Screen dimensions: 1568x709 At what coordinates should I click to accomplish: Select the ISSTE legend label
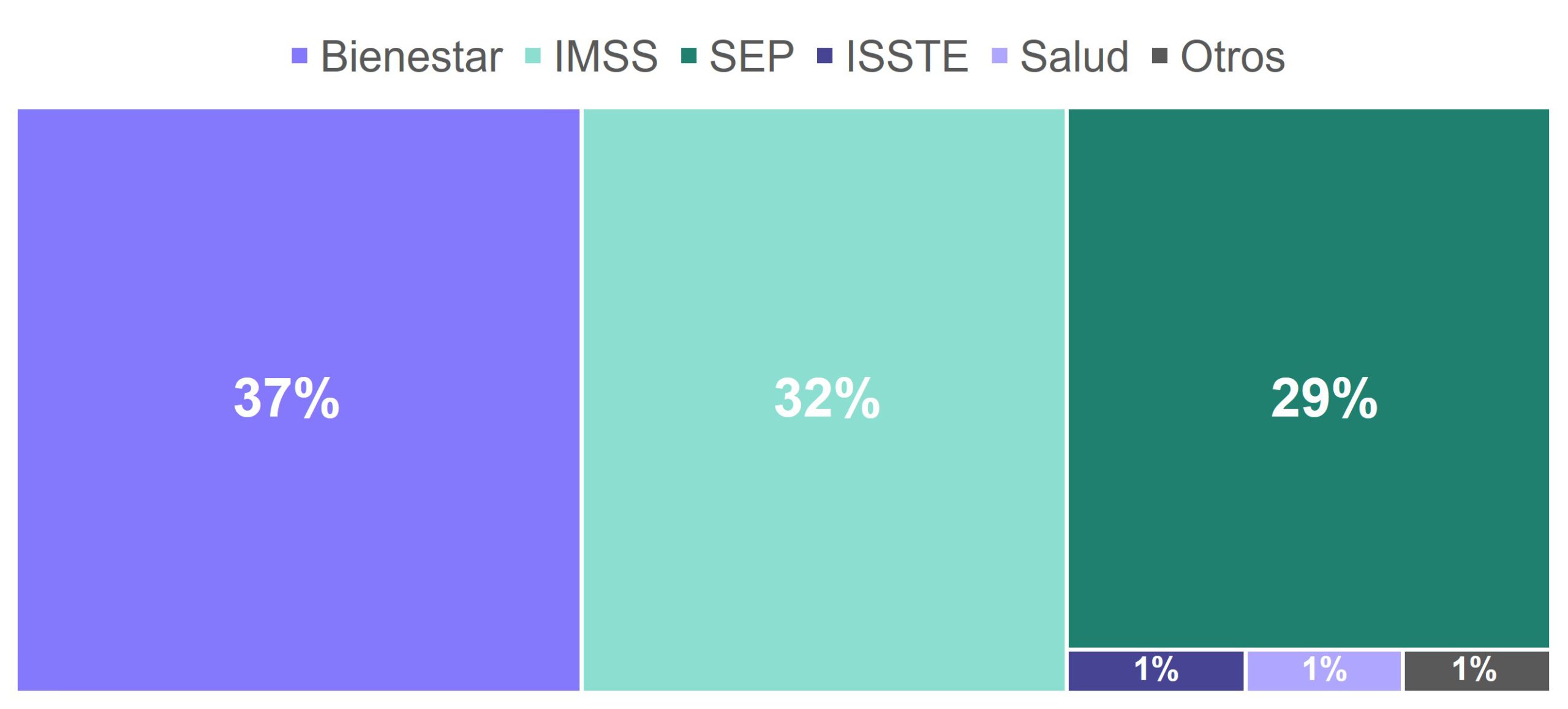coord(907,57)
